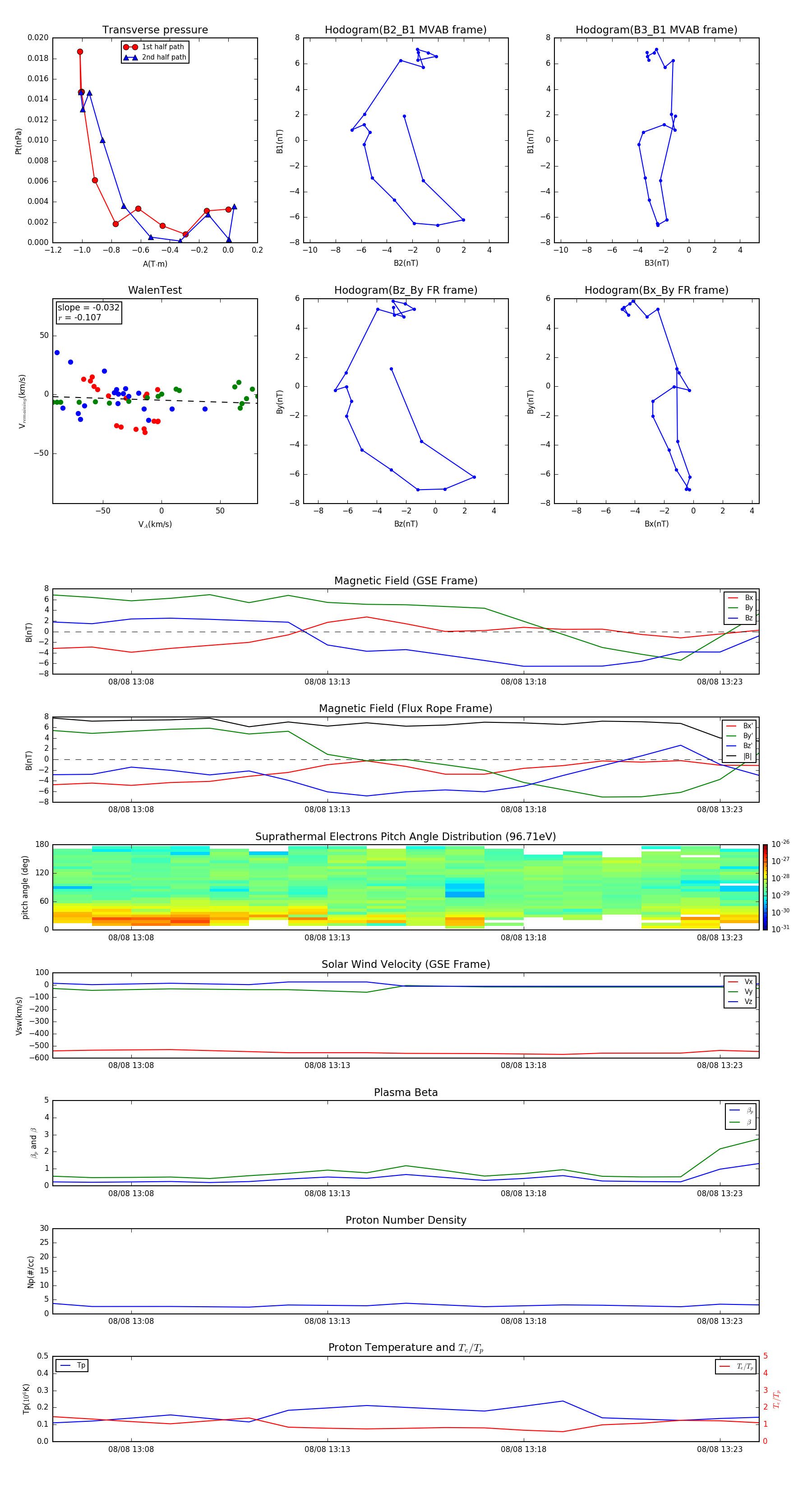Click the Vx legend entry

[x=740, y=981]
